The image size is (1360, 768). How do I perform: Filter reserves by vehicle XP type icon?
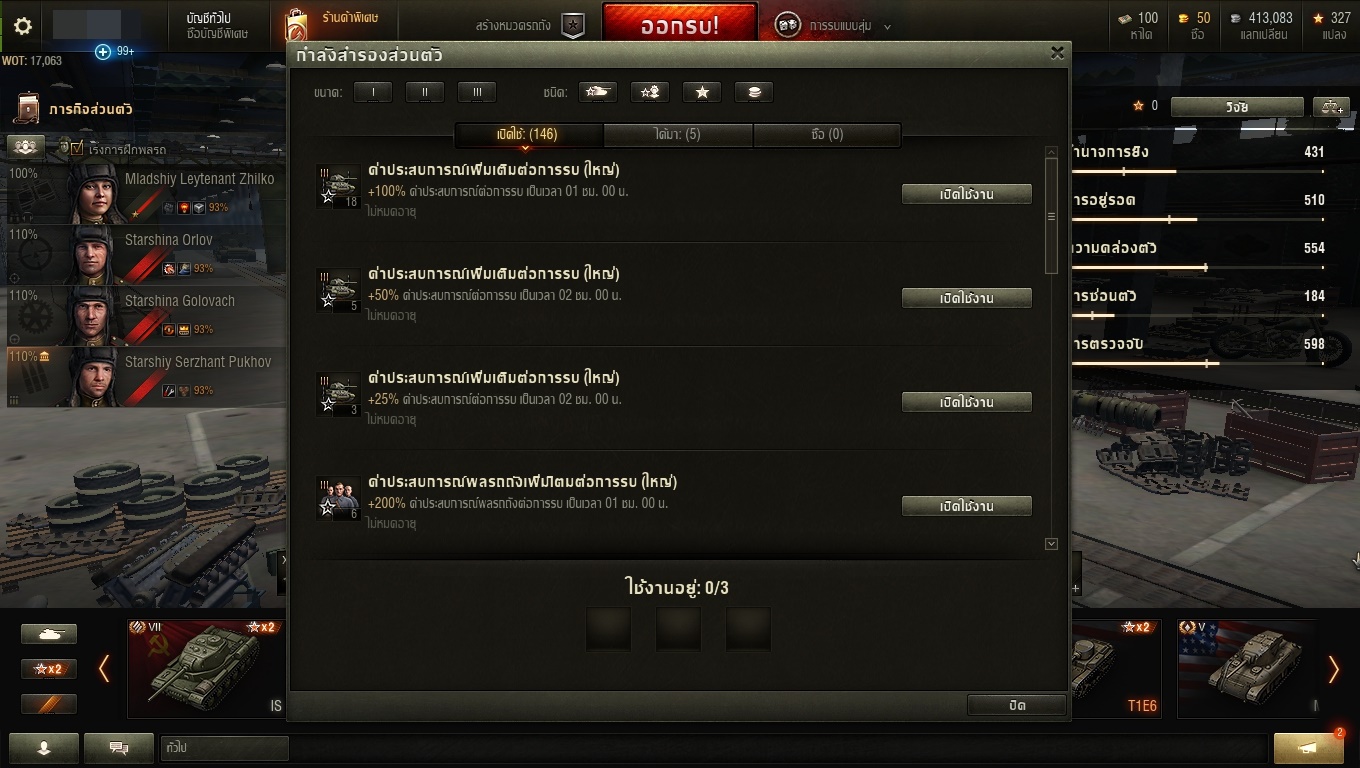(x=598, y=92)
